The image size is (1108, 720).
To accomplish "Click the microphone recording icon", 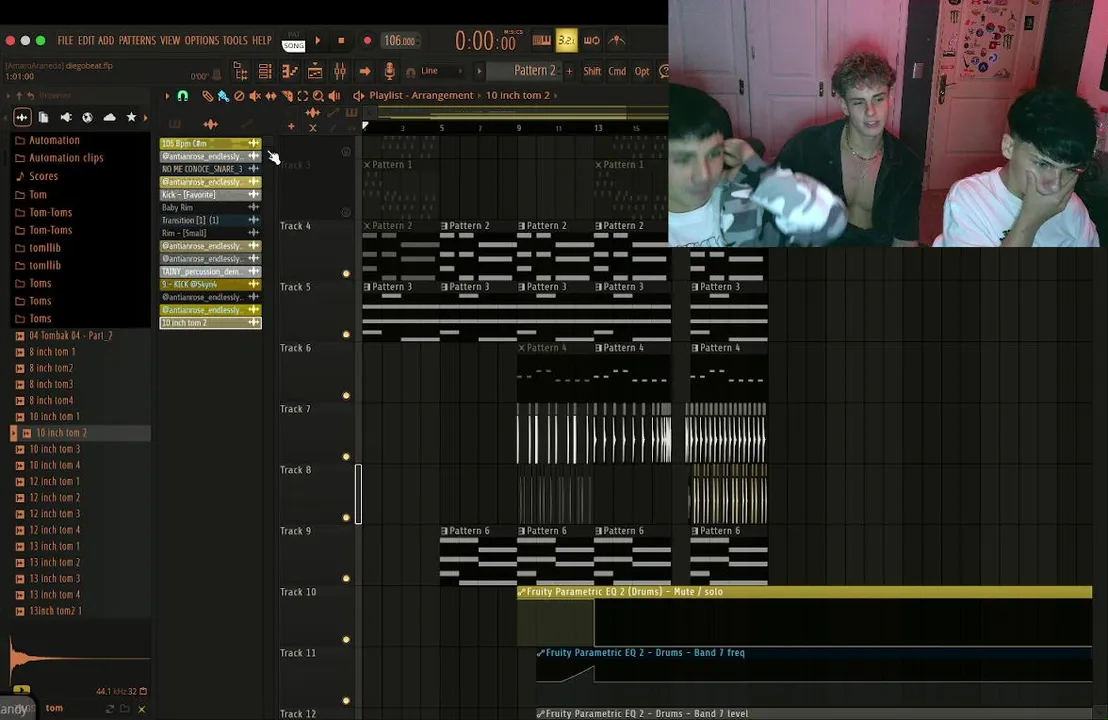I will click(x=389, y=71).
